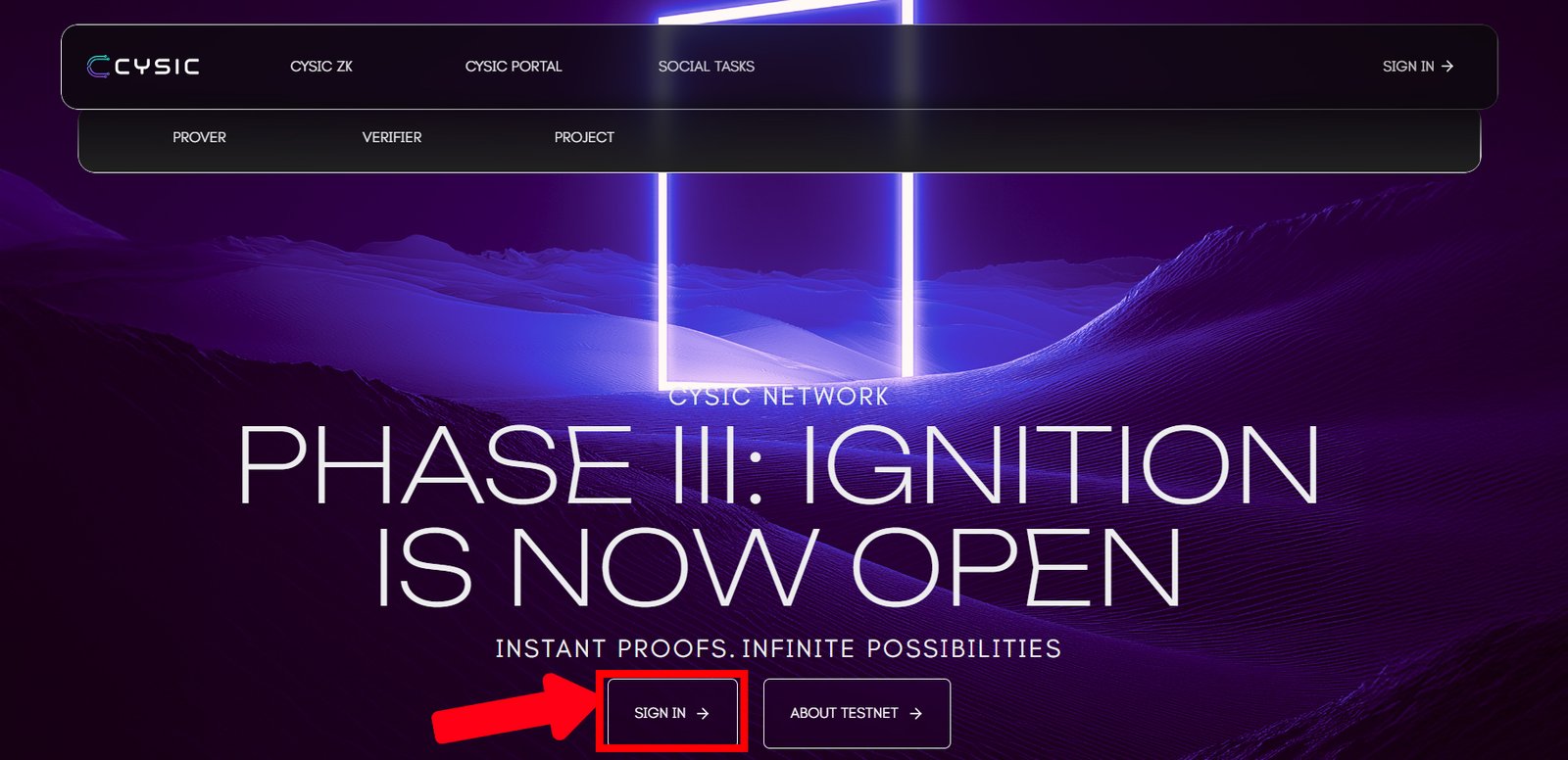Click the arrow icon beside top-right SIGN IN
This screenshot has width=1568, height=760.
(x=1447, y=67)
